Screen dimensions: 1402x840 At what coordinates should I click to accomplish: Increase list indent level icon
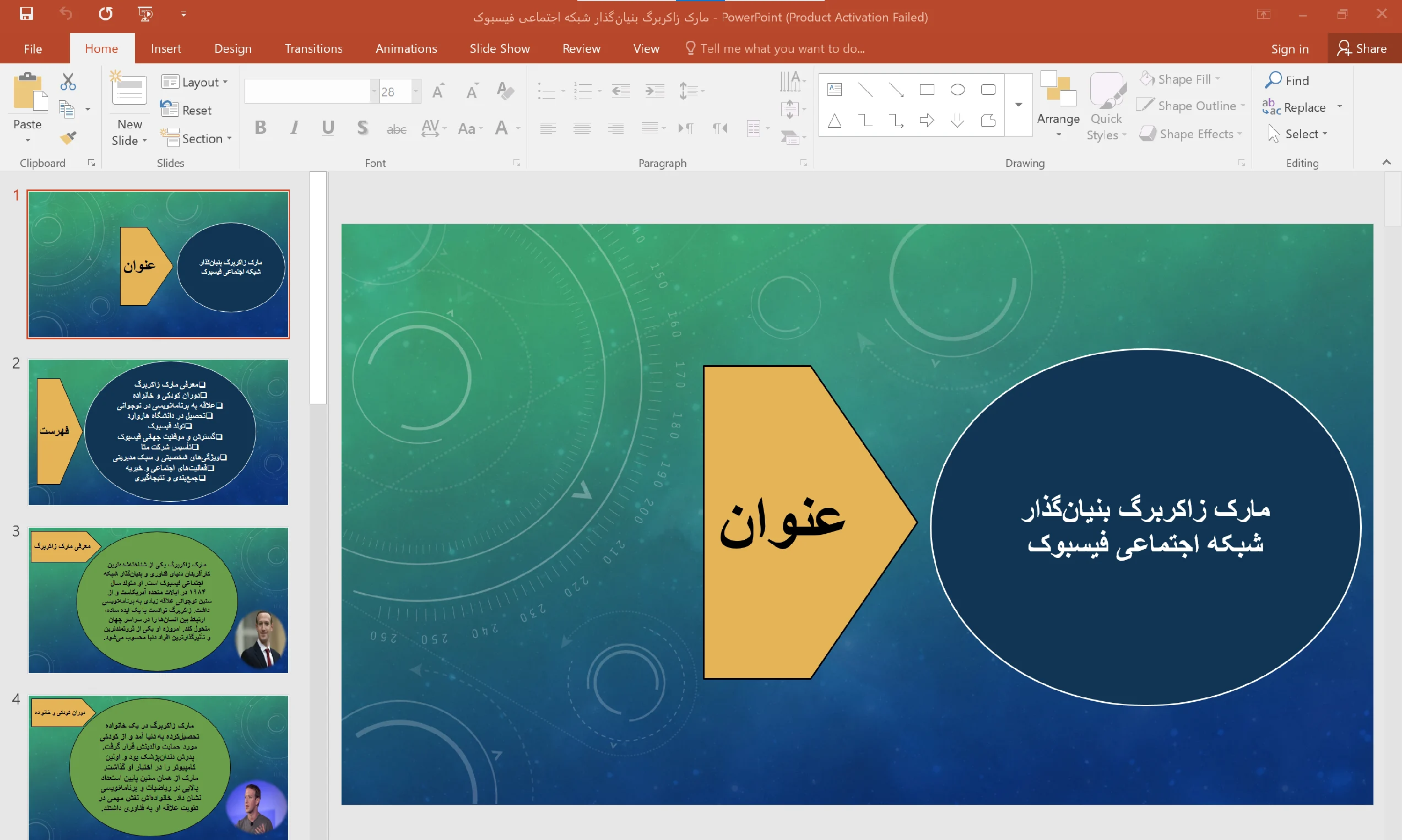pos(655,91)
